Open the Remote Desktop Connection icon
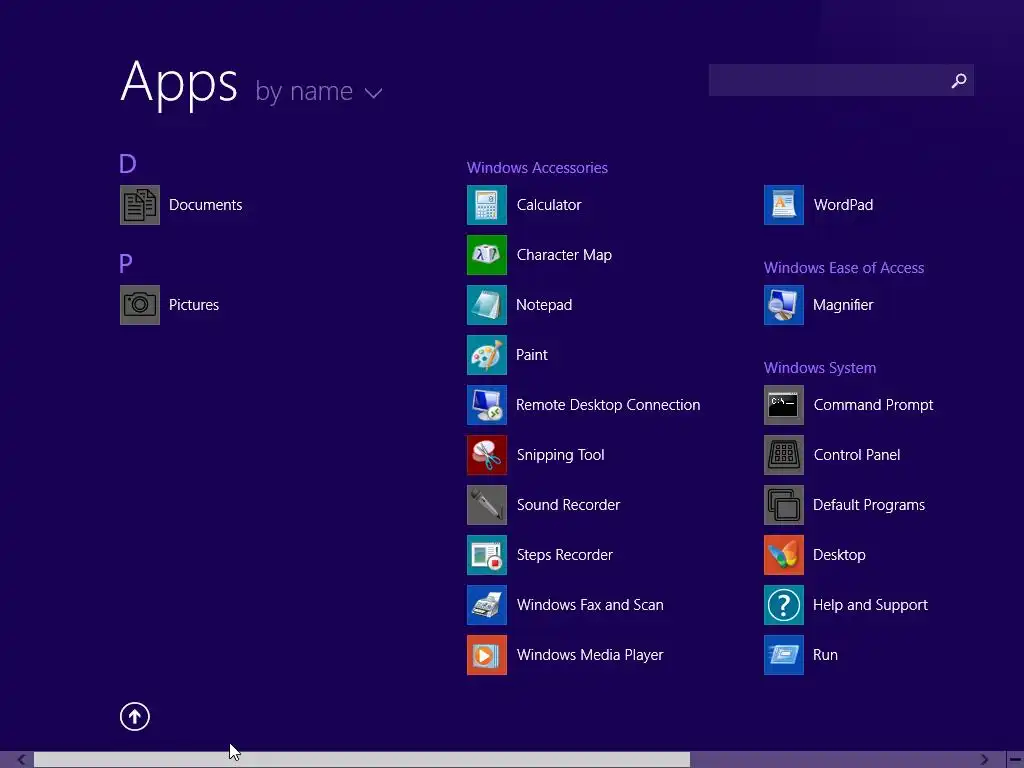 tap(487, 405)
